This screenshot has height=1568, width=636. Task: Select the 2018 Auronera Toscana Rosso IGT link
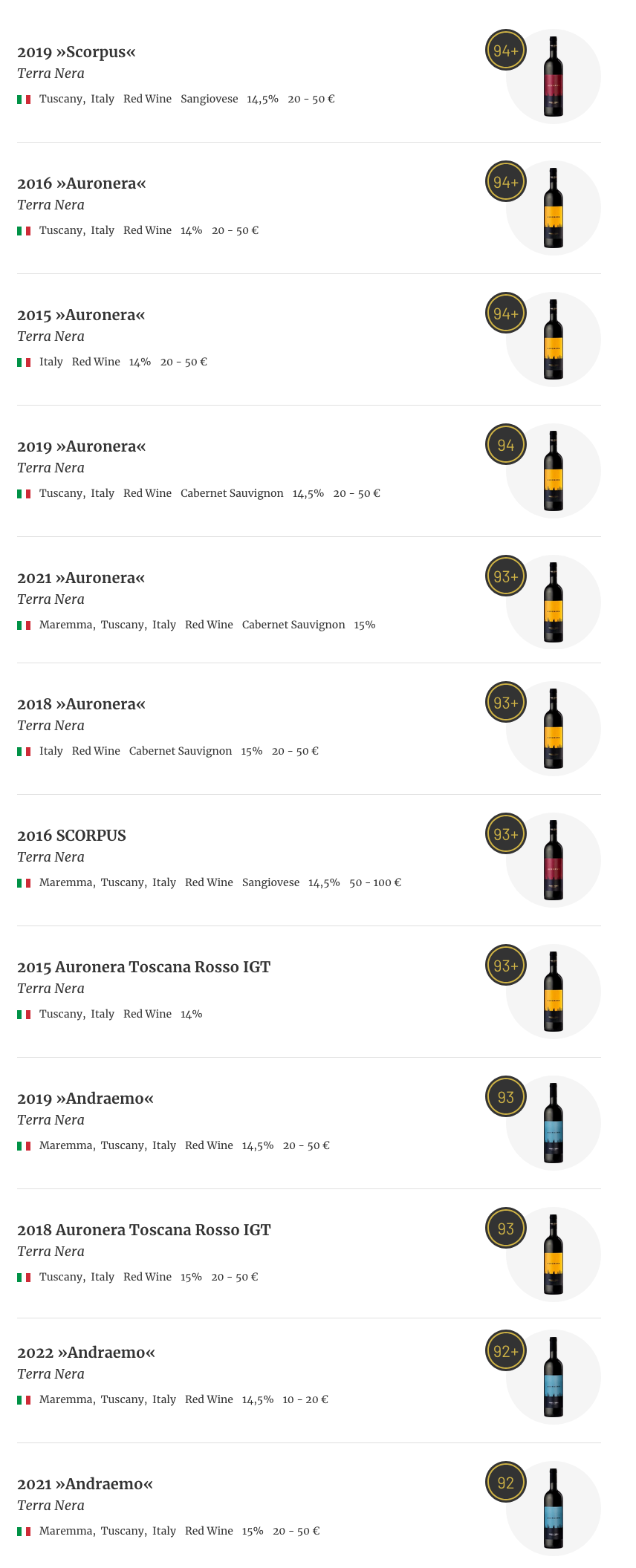pyautogui.click(x=143, y=1230)
